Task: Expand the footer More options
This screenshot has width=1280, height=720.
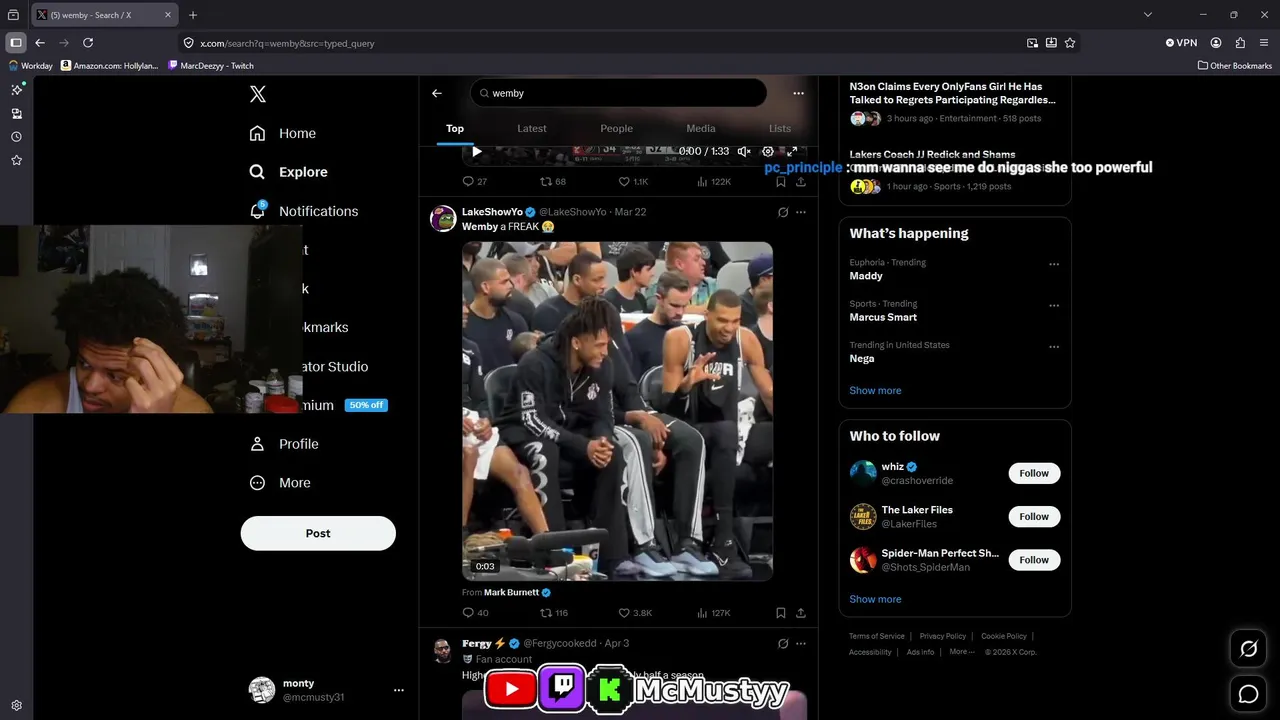Action: [961, 652]
